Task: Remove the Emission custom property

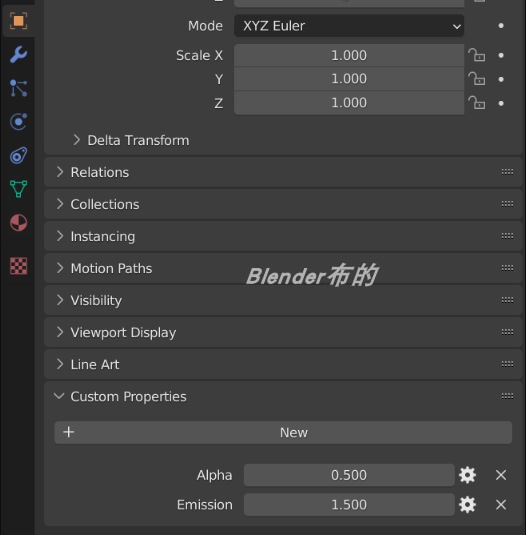Action: 501,505
